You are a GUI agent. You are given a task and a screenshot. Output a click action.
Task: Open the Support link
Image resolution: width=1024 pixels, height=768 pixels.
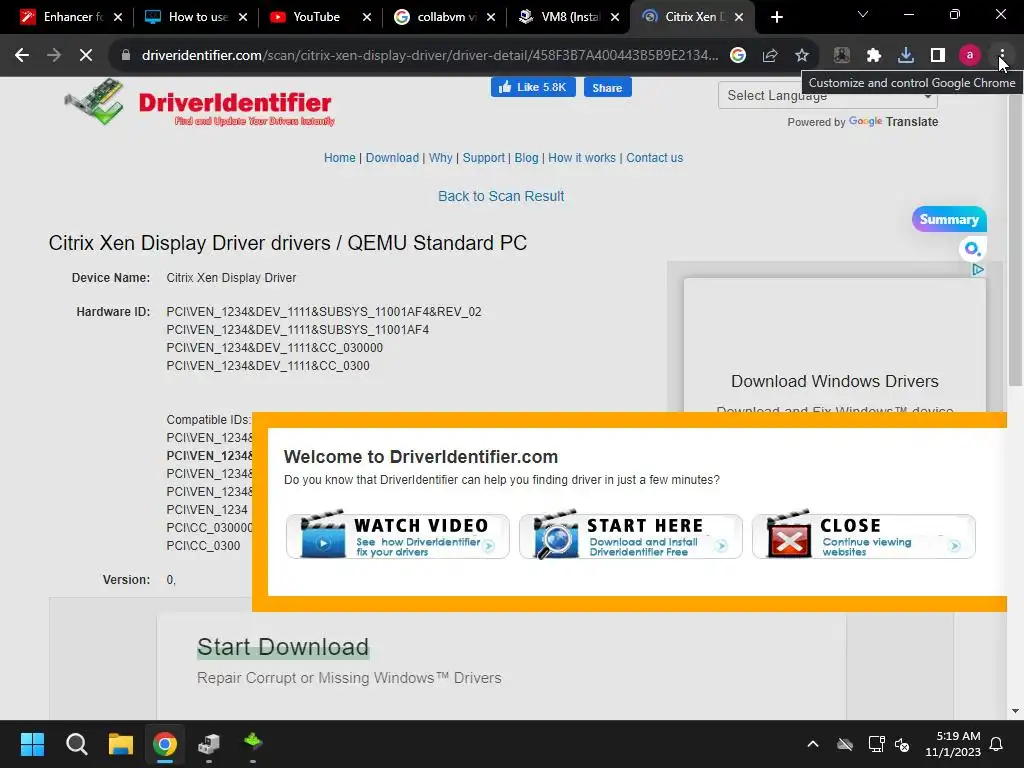[x=483, y=158]
